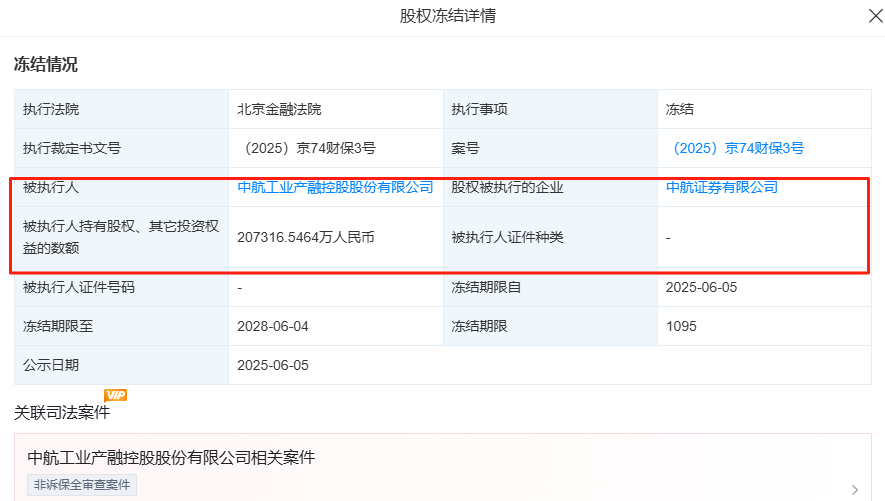Select the freeze end date 2028-06-04

click(273, 326)
